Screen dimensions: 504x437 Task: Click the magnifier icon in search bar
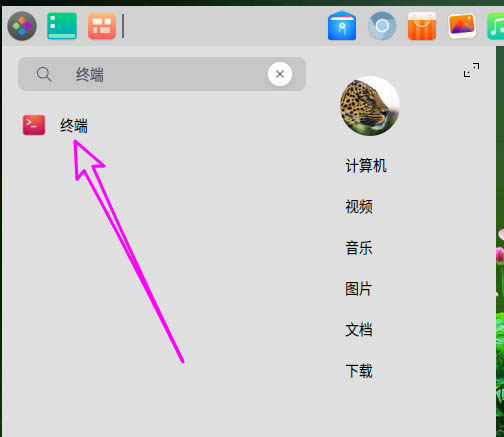44,74
